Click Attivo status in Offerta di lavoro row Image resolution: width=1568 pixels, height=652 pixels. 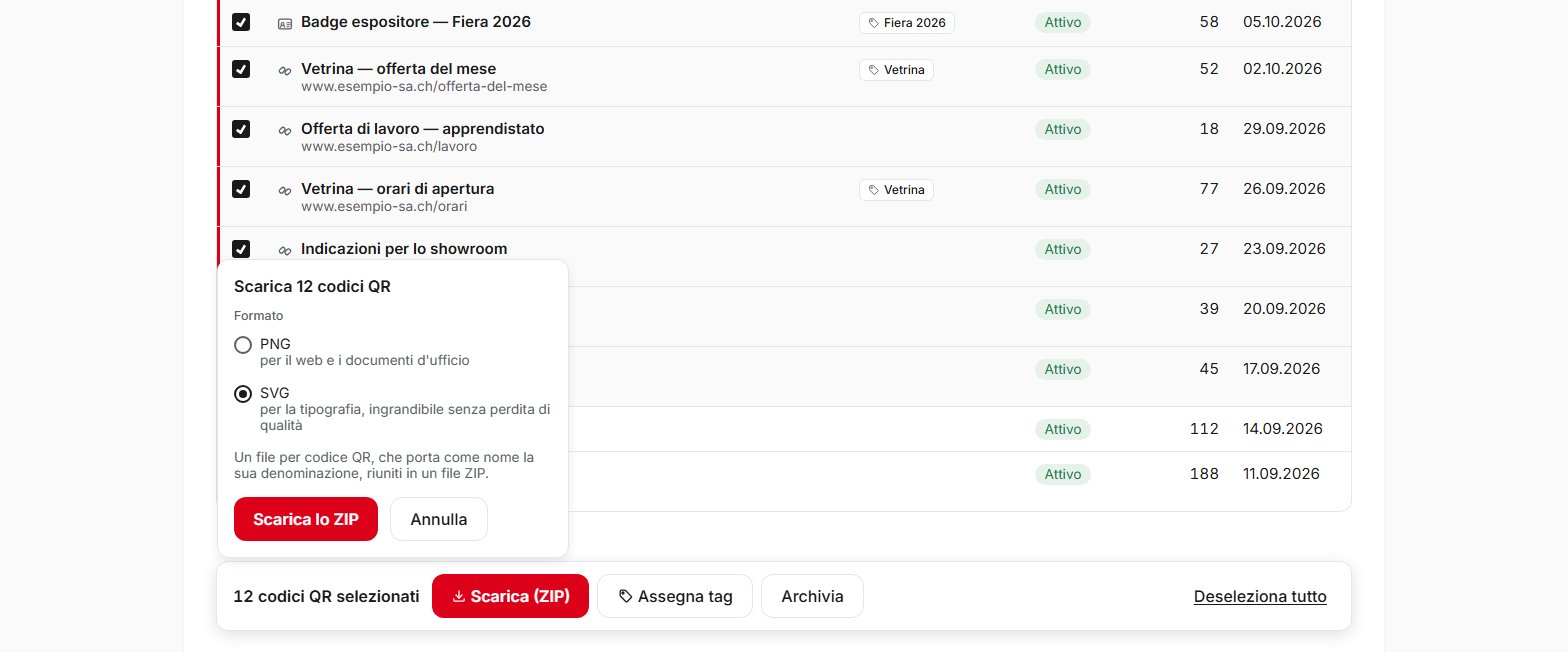1063,129
